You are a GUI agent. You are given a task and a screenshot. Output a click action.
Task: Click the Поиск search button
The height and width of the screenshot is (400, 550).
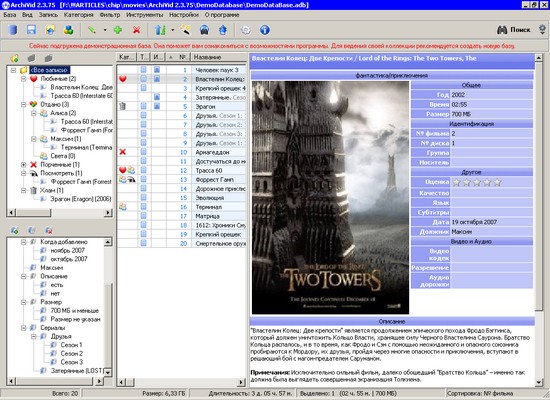click(x=514, y=30)
